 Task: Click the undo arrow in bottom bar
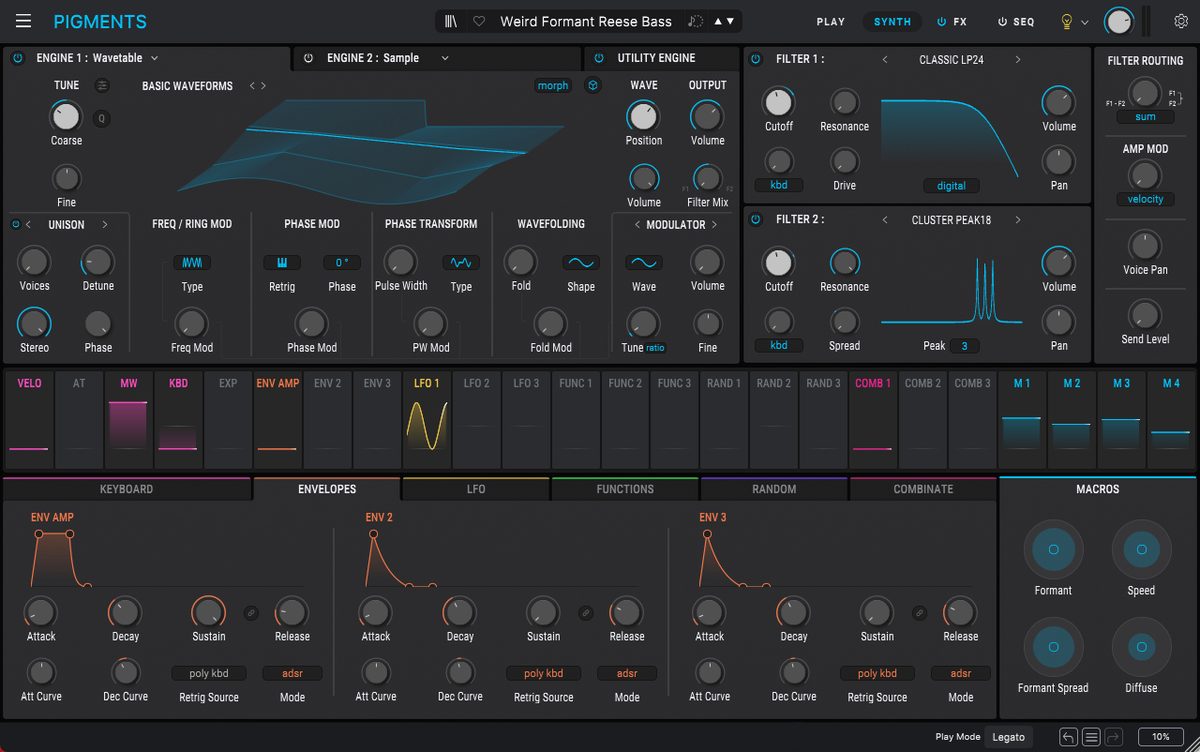[x=1069, y=737]
